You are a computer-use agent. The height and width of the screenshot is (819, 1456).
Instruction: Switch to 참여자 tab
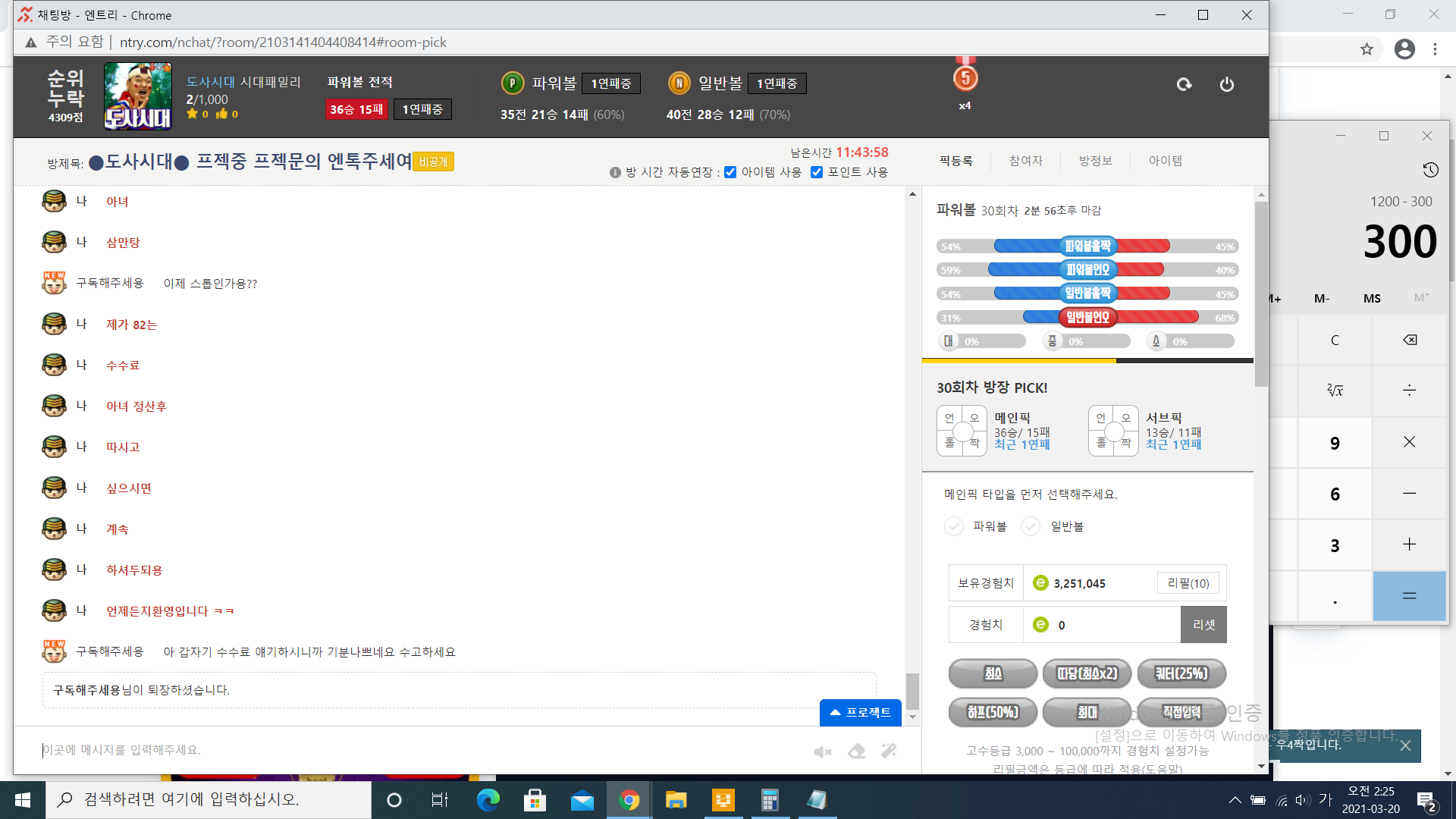click(1026, 161)
